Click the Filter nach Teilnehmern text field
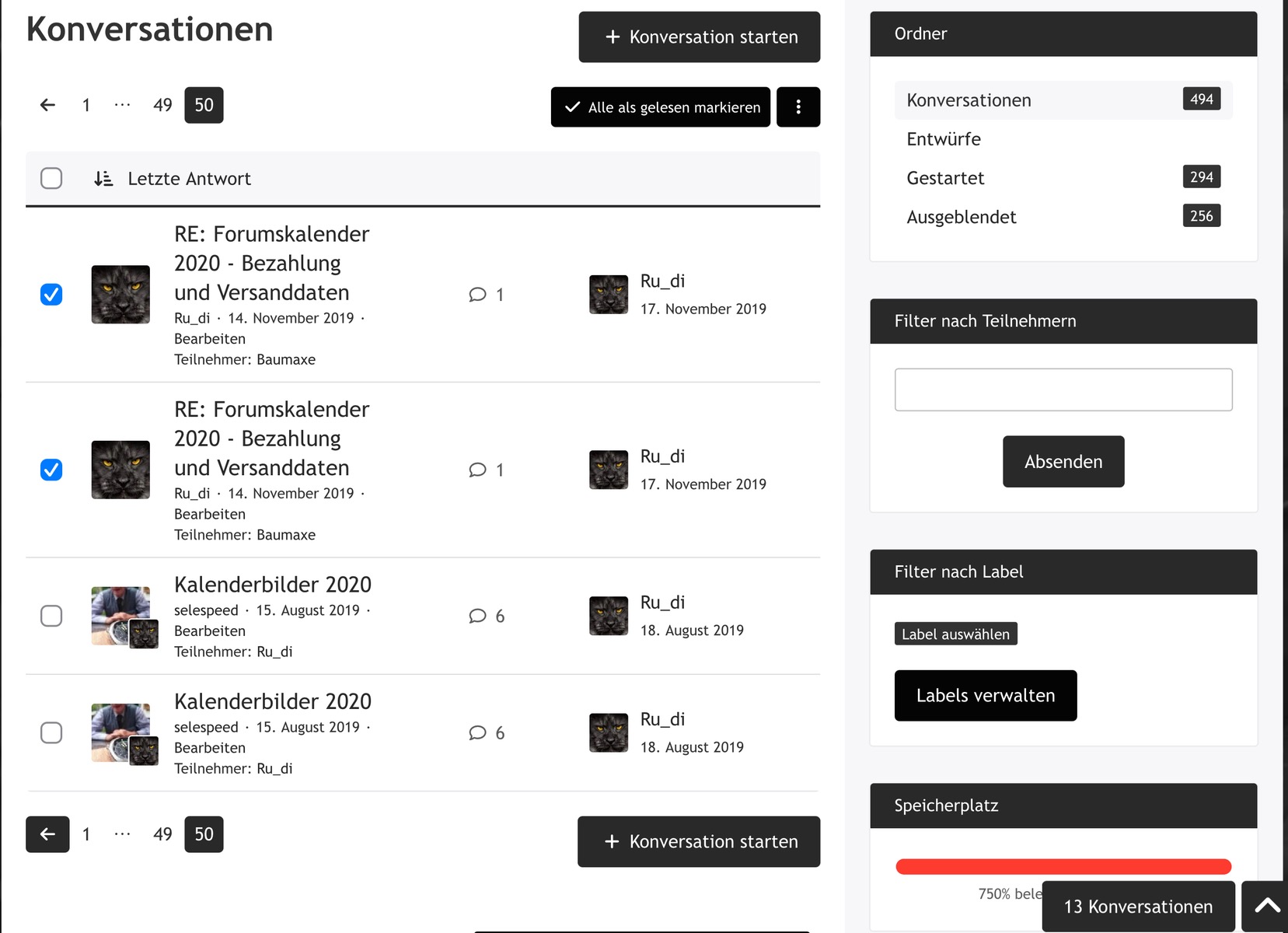This screenshot has height=933, width=1288. (x=1063, y=390)
